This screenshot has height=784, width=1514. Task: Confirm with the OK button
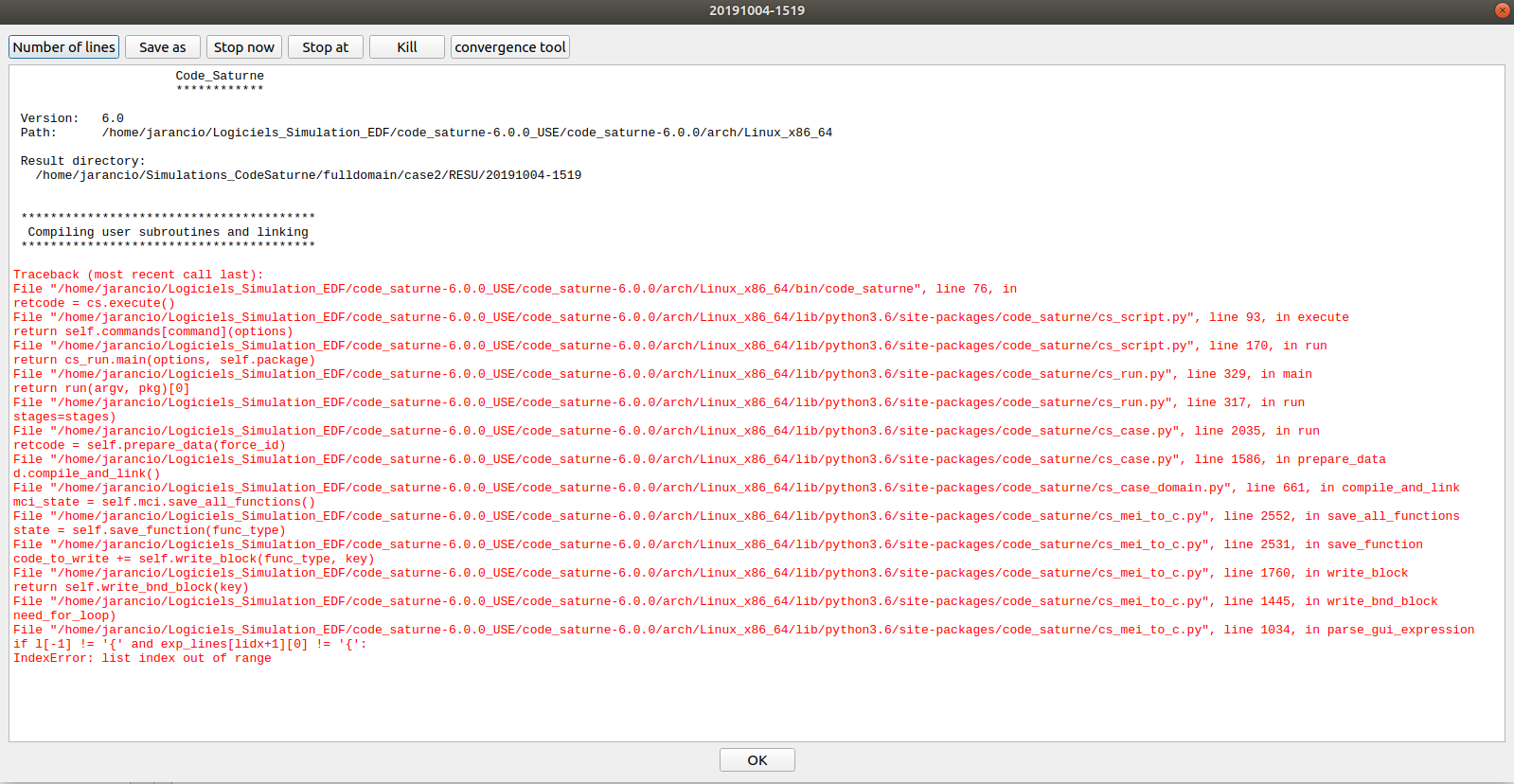(757, 760)
